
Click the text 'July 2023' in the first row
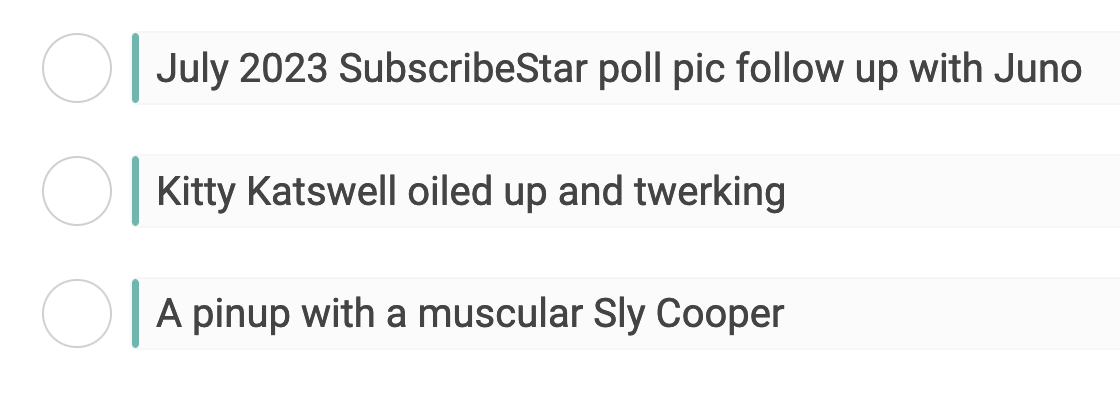tap(242, 69)
